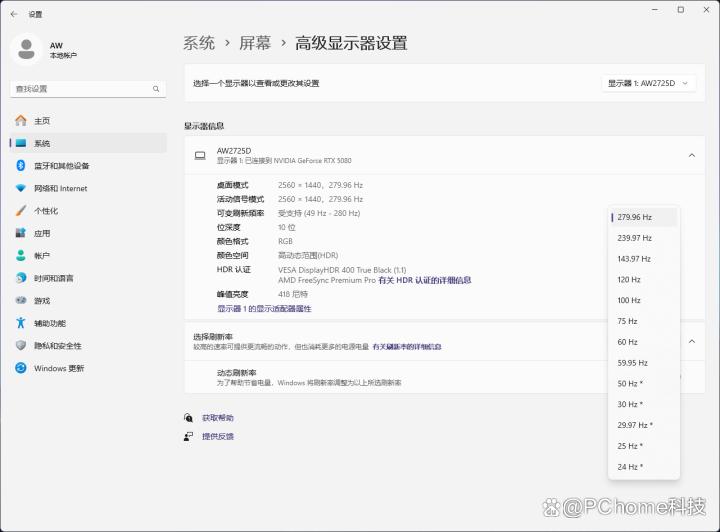Open the 显示器 1: AW2725D dropdown
The height and width of the screenshot is (532, 720).
650,83
